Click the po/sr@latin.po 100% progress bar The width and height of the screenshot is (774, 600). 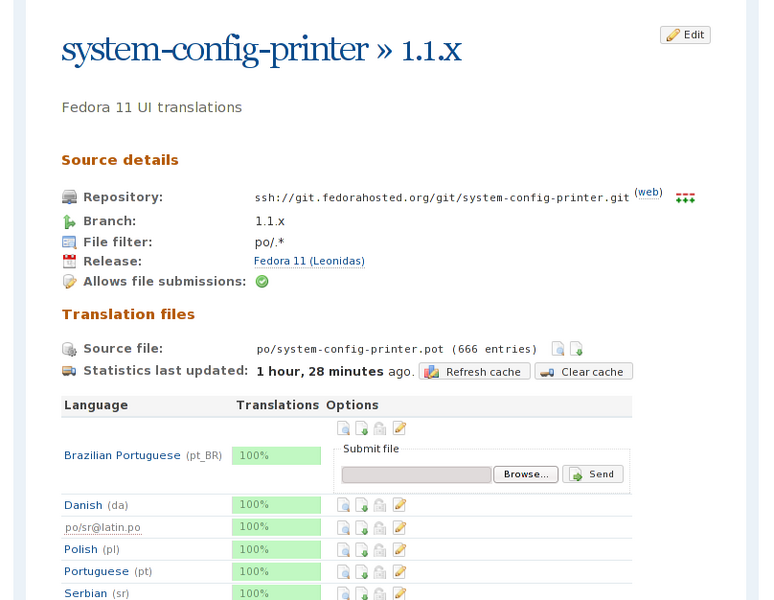276,527
